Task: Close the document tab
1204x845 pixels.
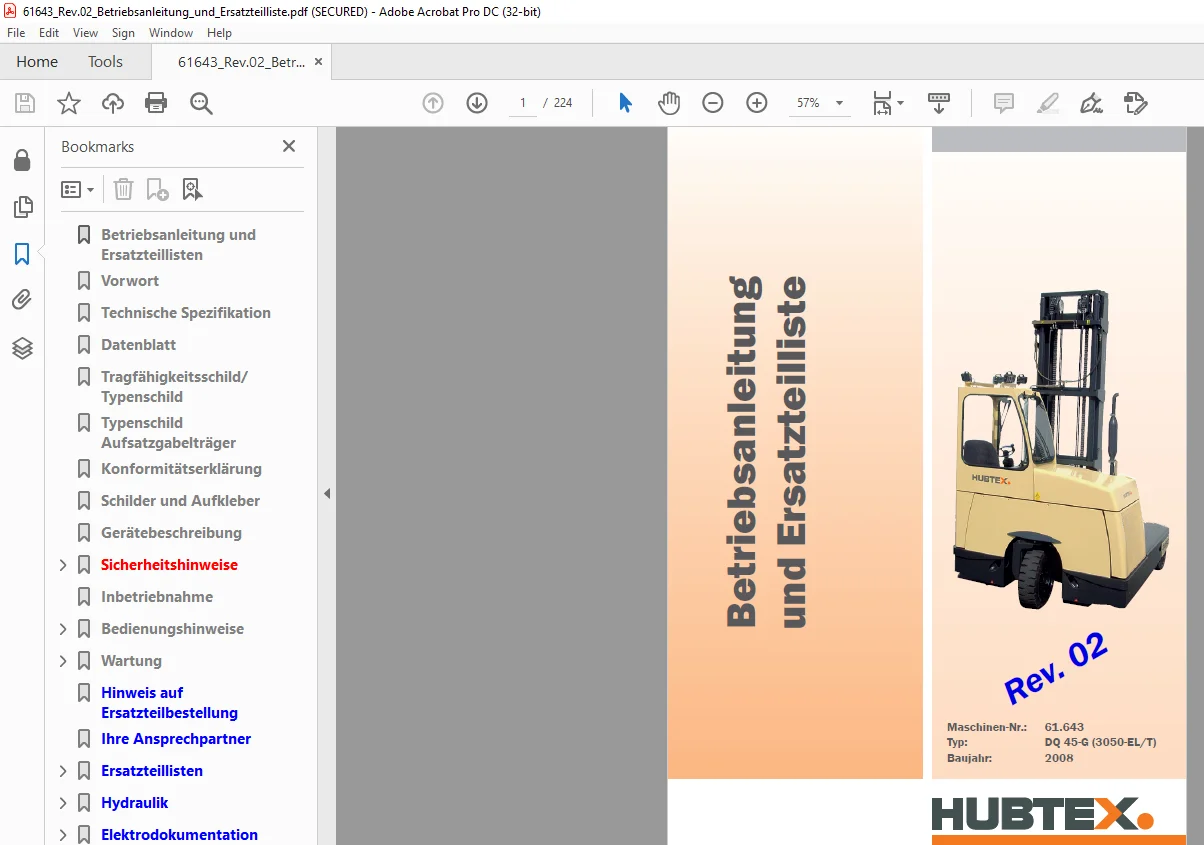Action: pos(319,62)
